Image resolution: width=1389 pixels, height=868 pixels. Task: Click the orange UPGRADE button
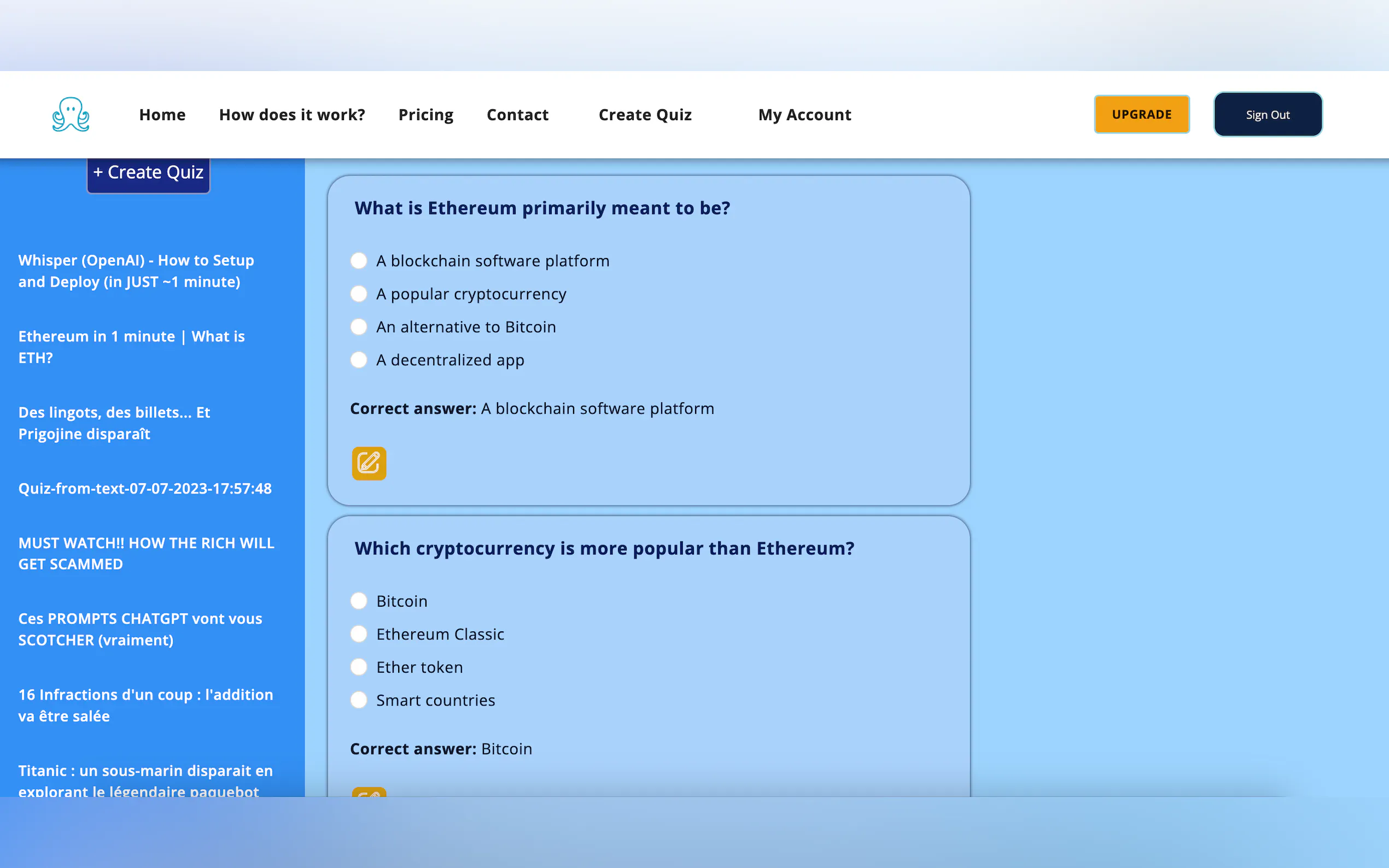click(x=1141, y=114)
